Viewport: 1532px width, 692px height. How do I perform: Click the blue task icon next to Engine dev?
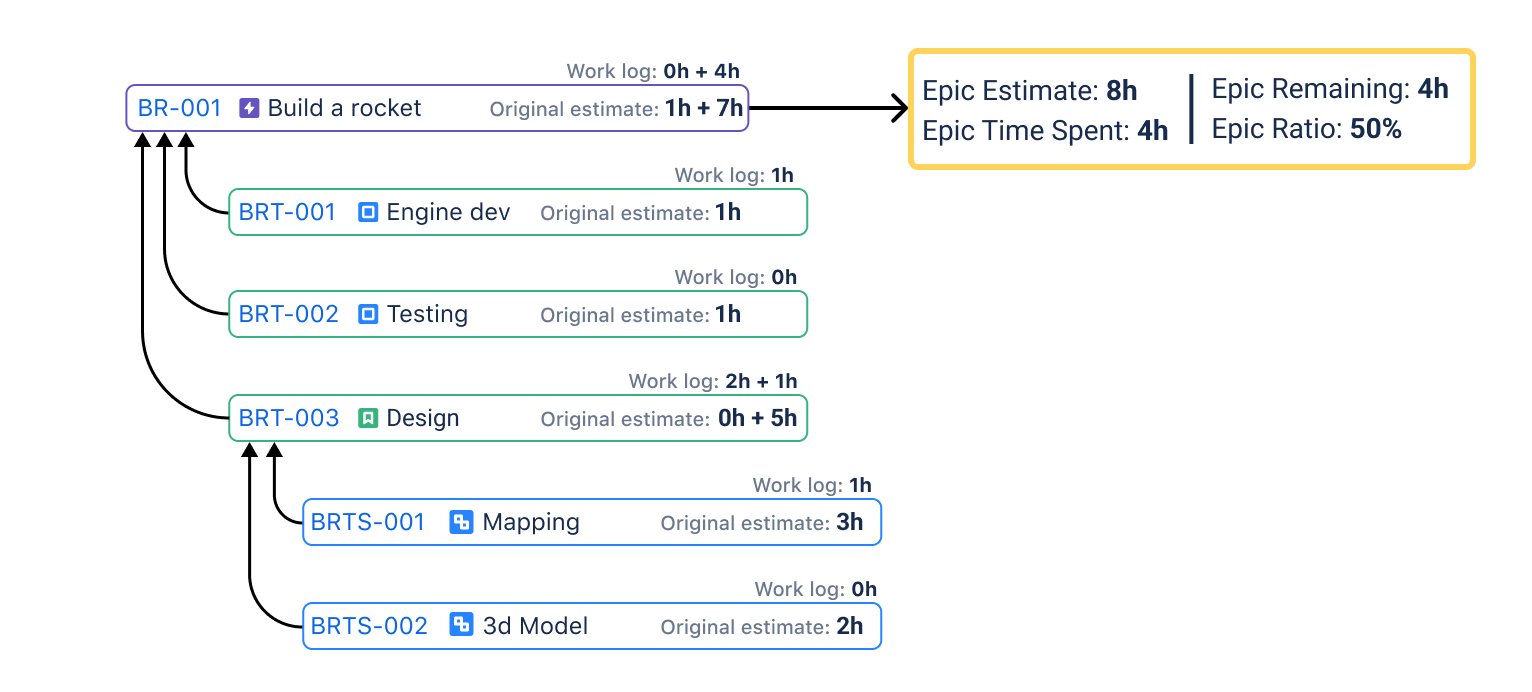point(368,212)
